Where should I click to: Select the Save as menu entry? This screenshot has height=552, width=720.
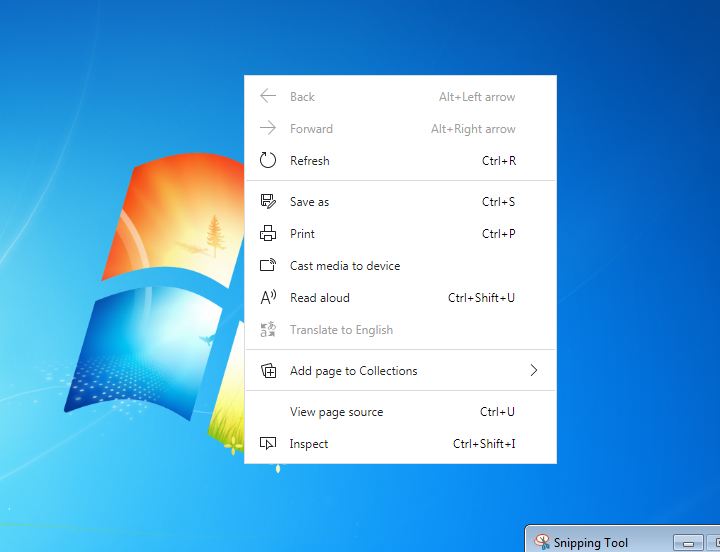coord(400,202)
